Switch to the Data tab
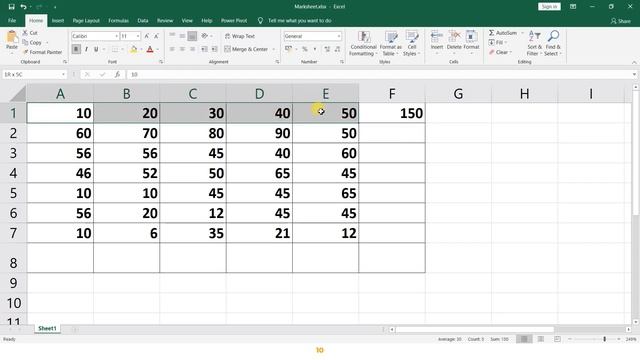This screenshot has width=640, height=360. tap(143, 20)
